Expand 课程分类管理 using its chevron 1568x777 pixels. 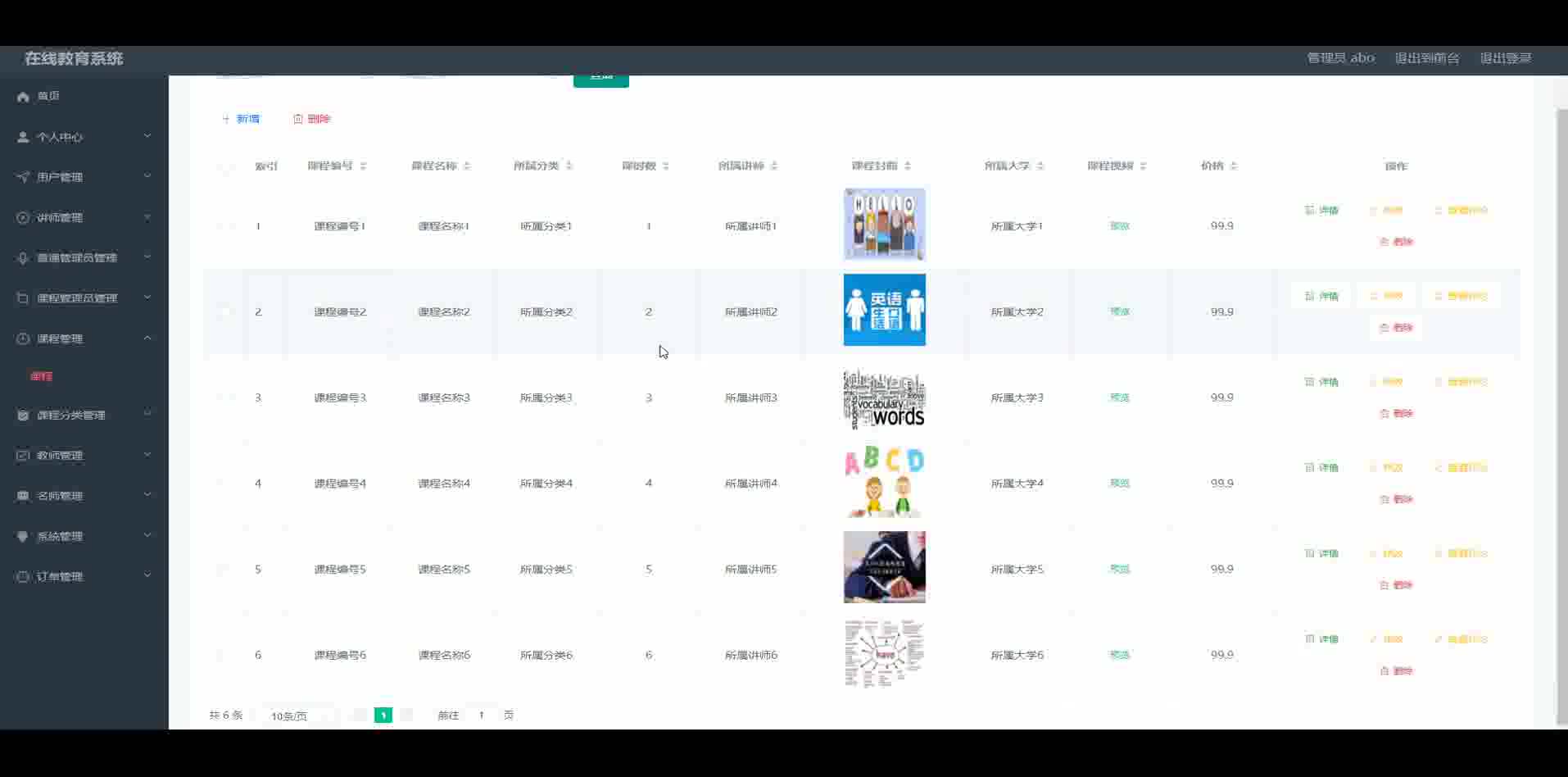(x=147, y=415)
